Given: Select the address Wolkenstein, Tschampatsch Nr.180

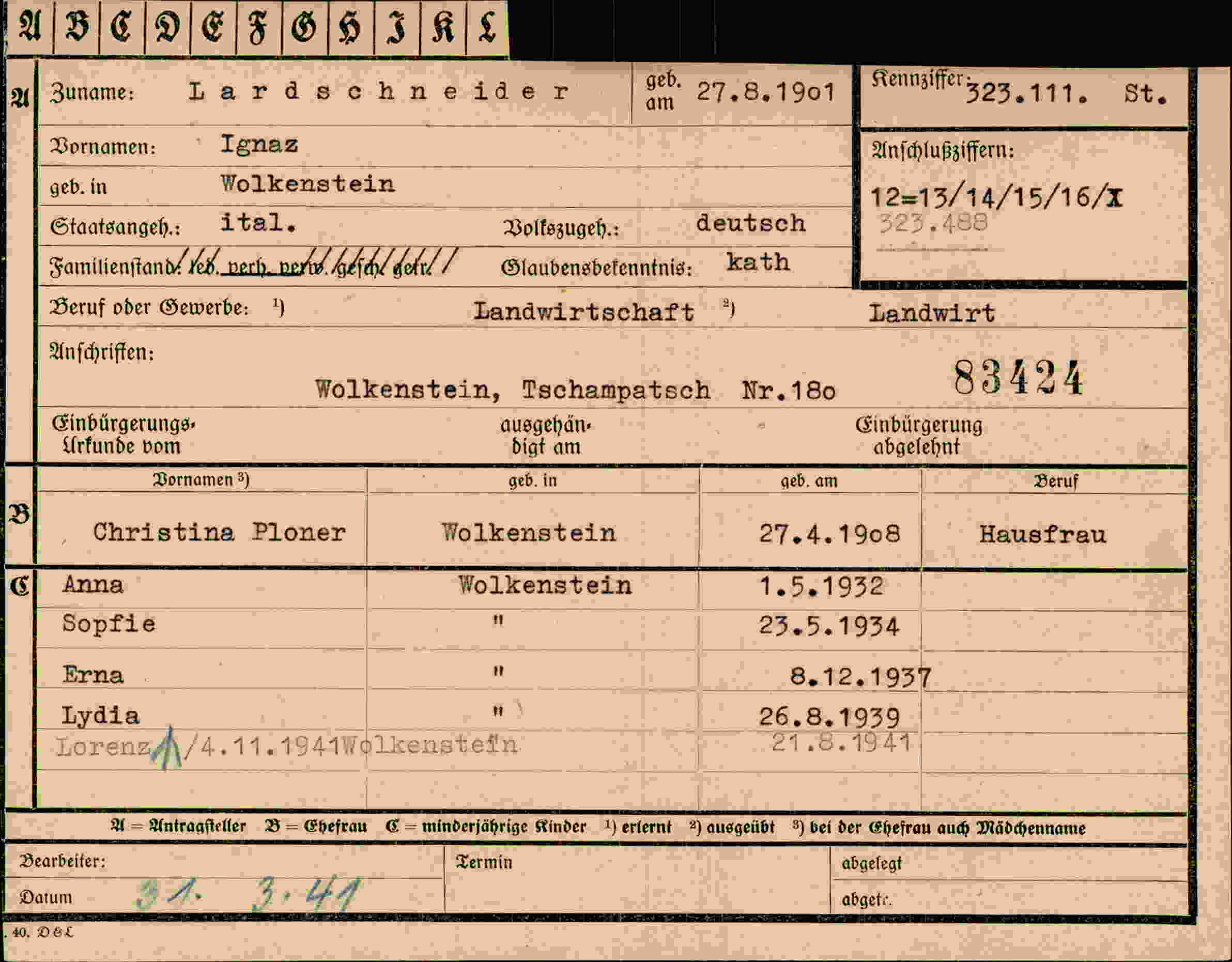Looking at the screenshot, I should tap(575, 390).
